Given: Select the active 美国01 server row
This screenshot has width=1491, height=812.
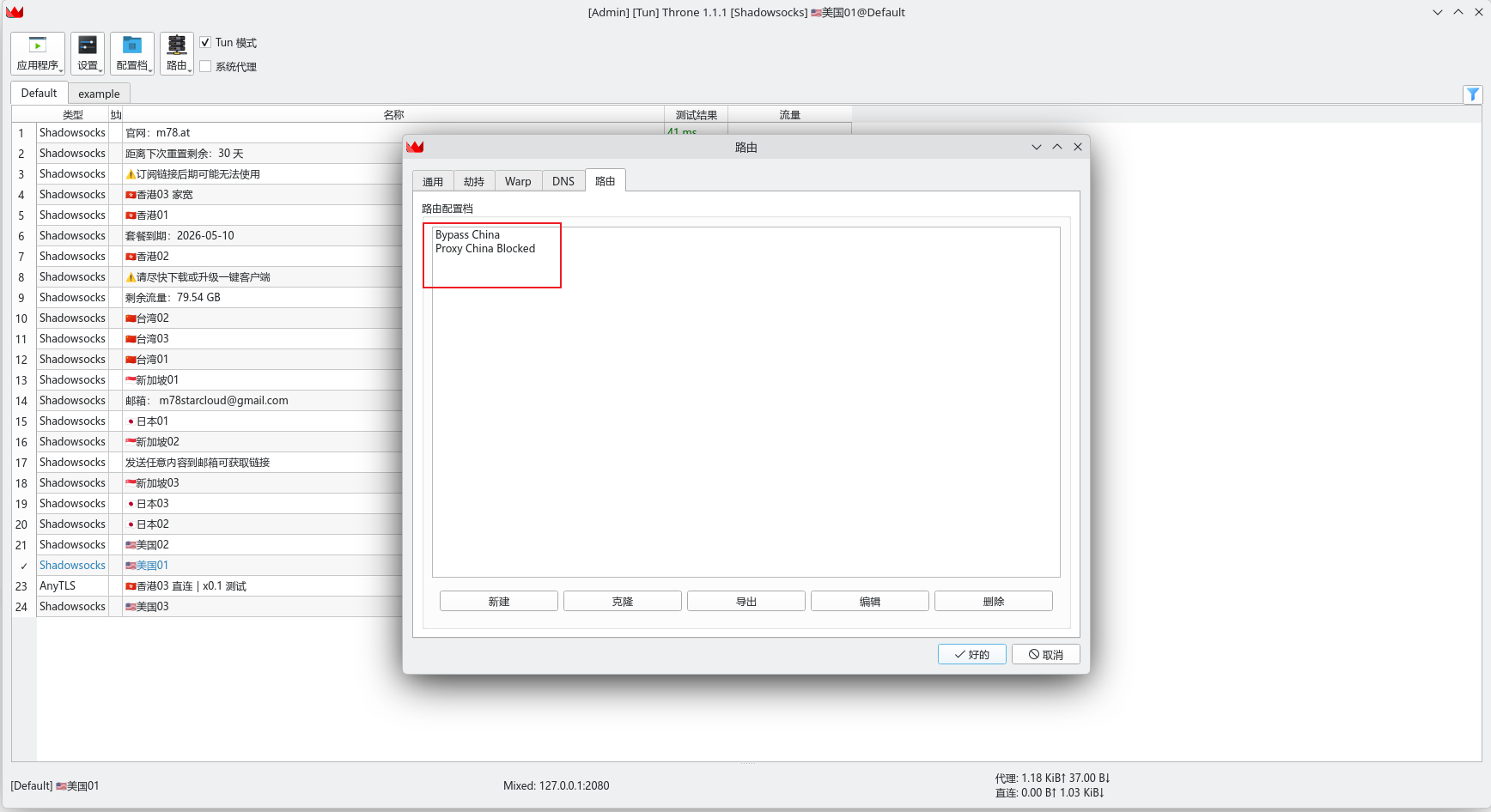Looking at the screenshot, I should tap(219, 566).
